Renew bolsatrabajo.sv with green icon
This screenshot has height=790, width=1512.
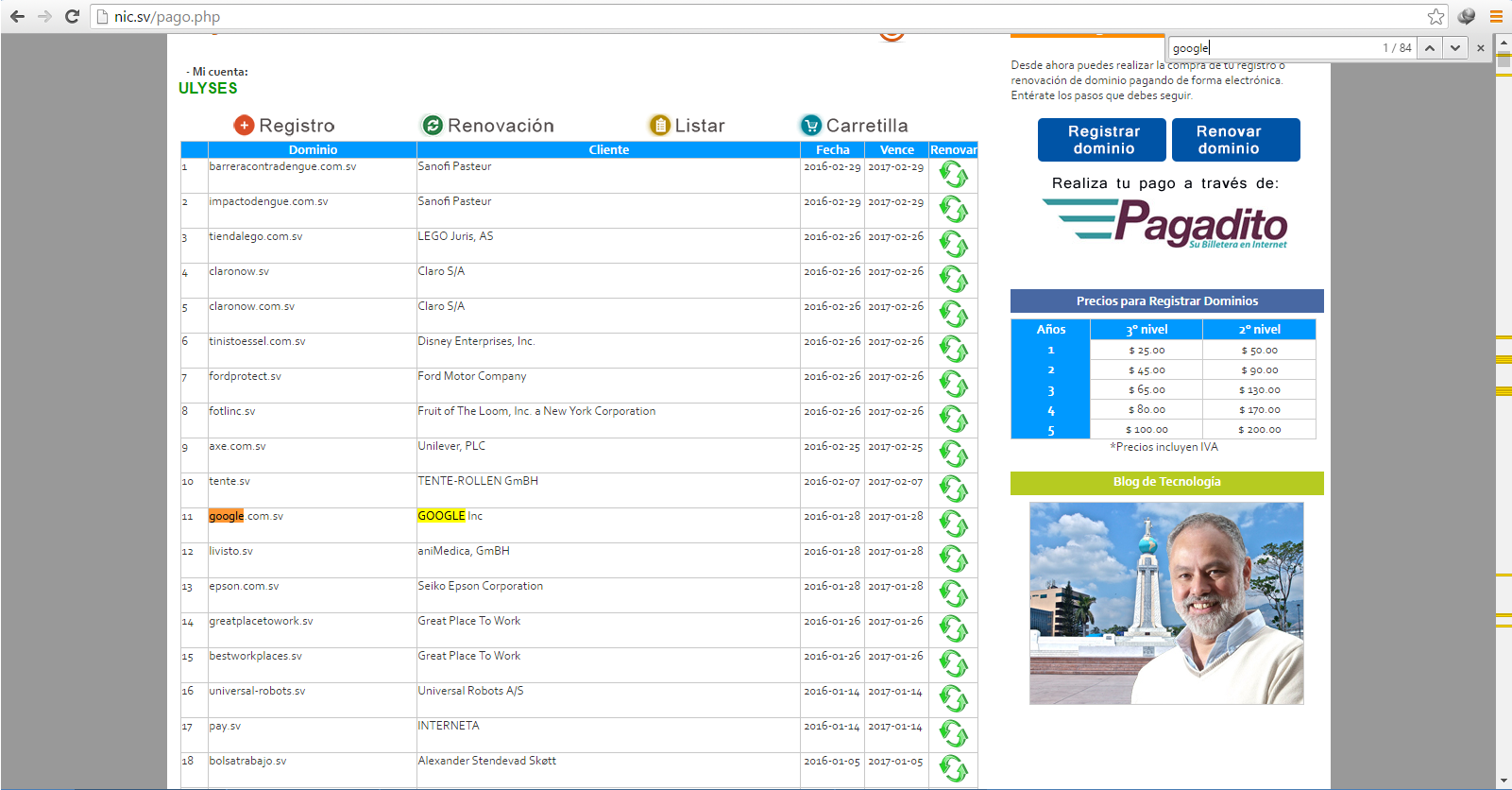point(953,769)
